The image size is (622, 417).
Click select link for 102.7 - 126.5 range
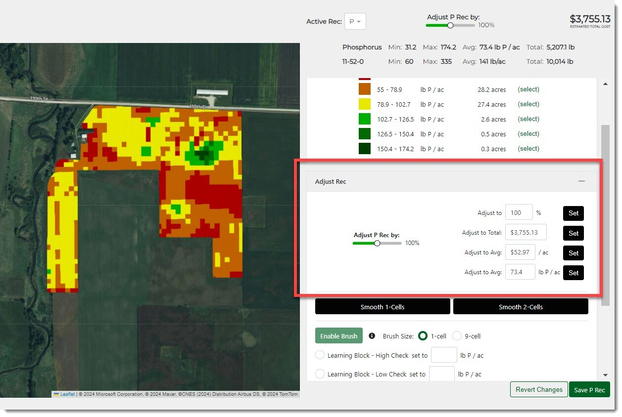(x=528, y=119)
